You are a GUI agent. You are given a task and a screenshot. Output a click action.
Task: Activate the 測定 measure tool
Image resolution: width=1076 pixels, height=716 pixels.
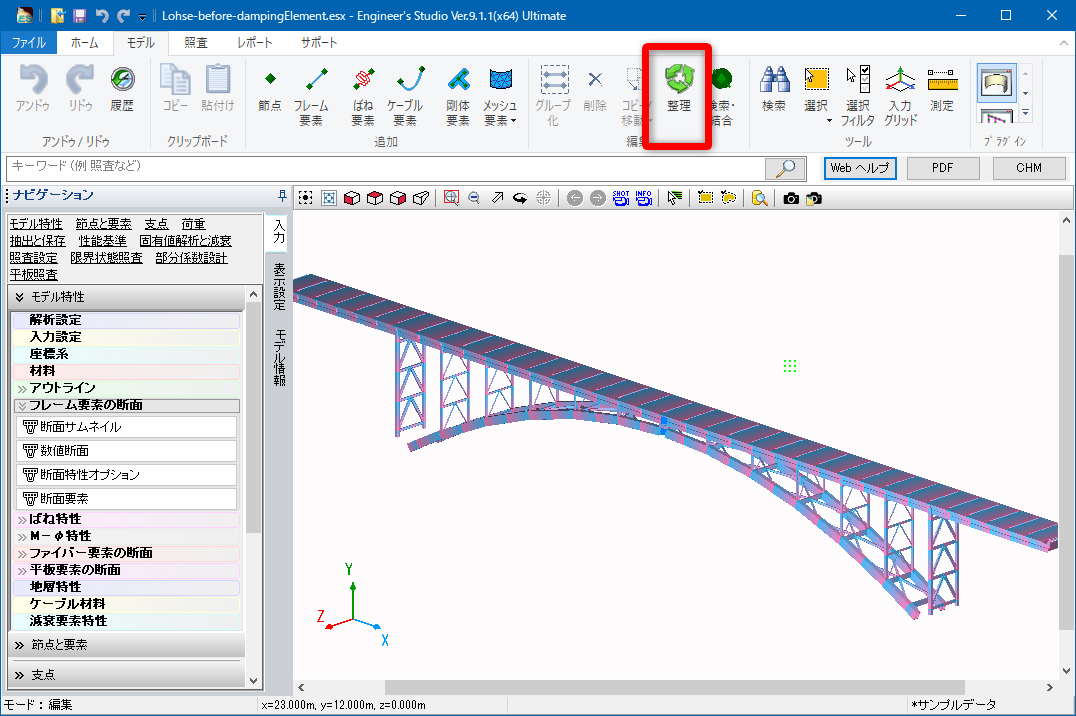click(x=941, y=89)
